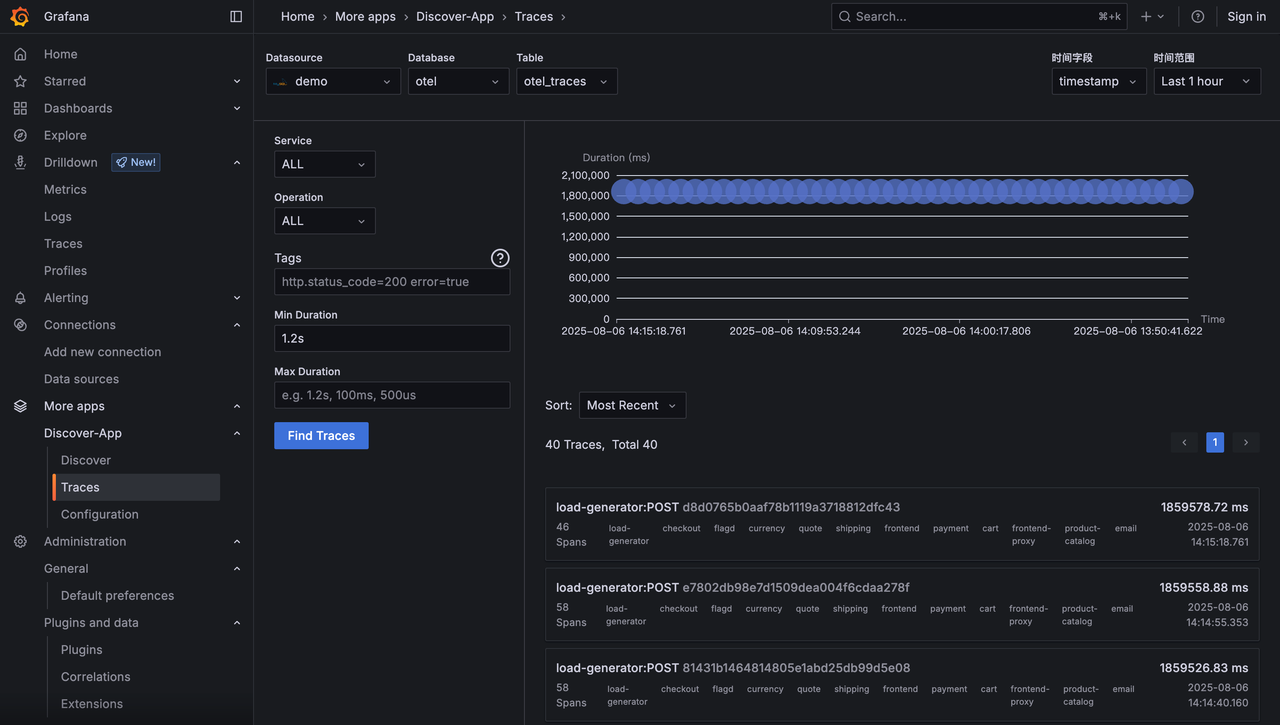Collapse the Connections section chevron
The image size is (1280, 725).
[x=237, y=325]
